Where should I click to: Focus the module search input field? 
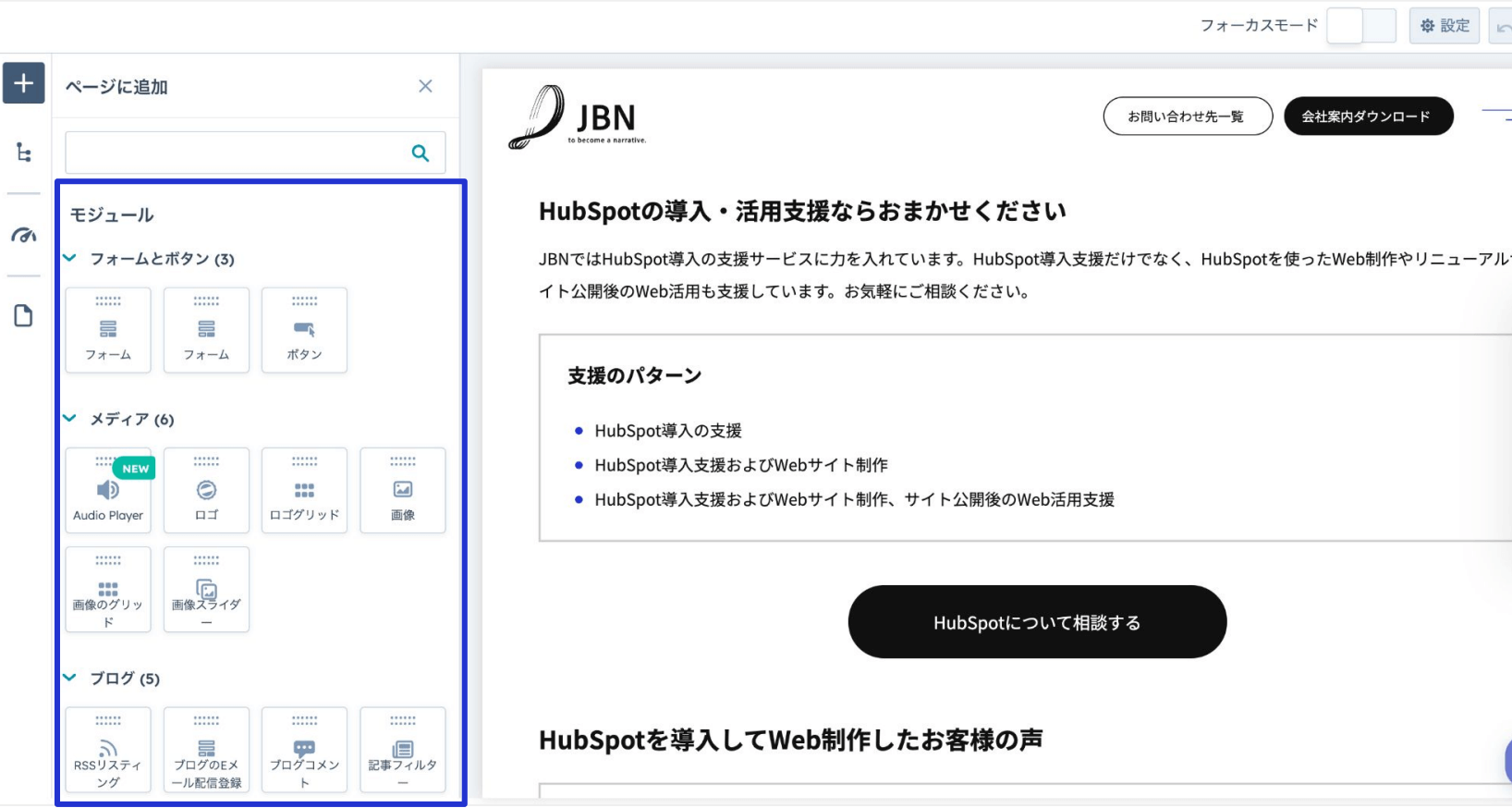[x=255, y=153]
